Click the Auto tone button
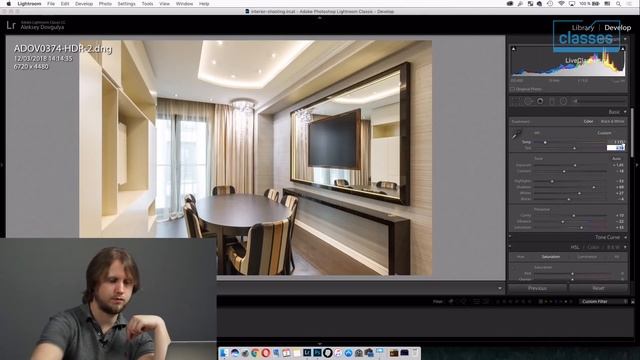This screenshot has width=640, height=360. (x=617, y=158)
